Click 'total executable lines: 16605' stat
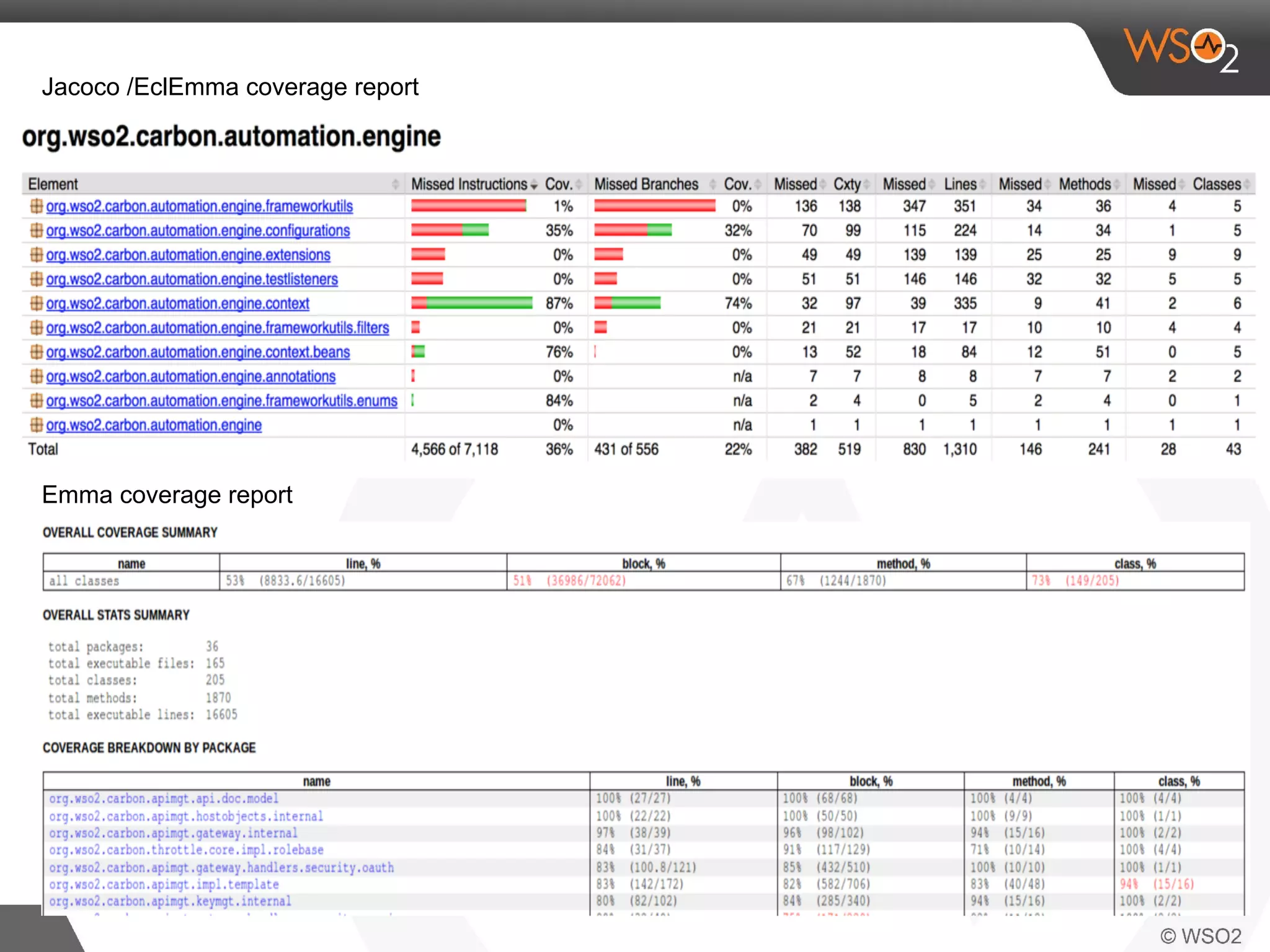 [x=143, y=715]
